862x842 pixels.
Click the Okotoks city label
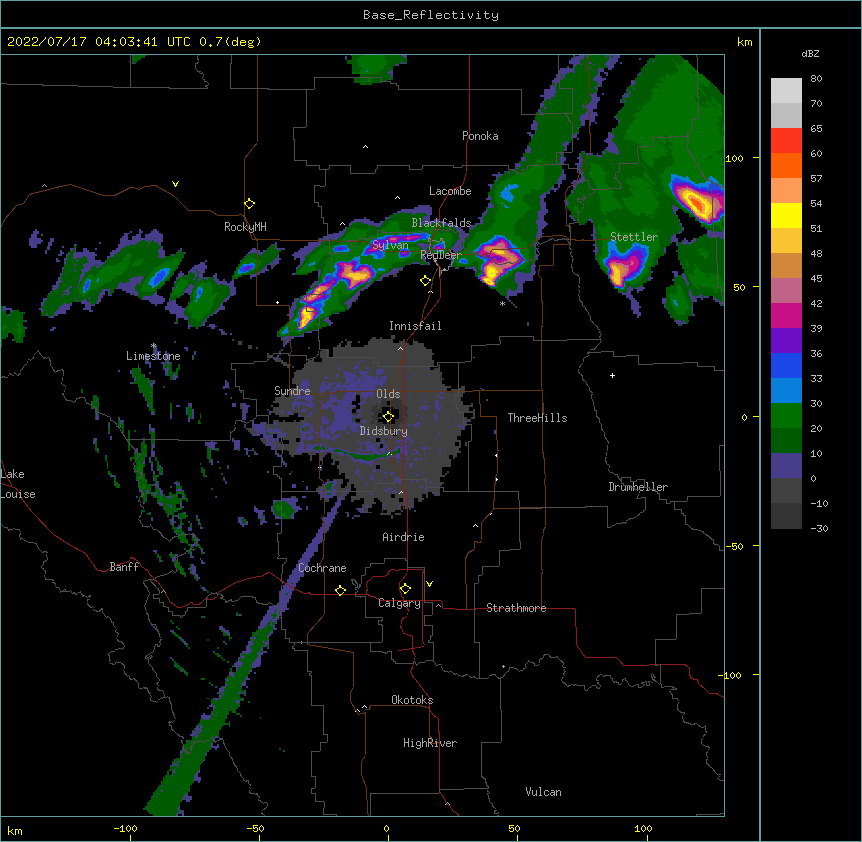point(412,700)
